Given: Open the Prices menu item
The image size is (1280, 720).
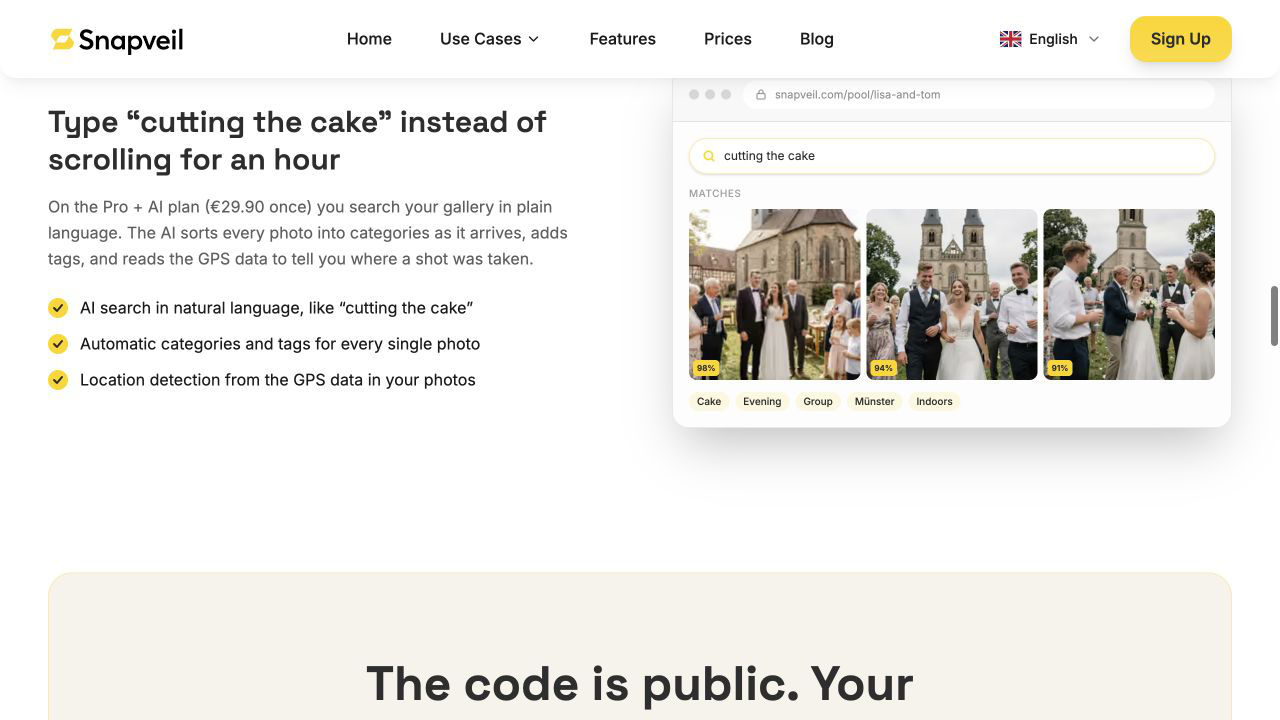Looking at the screenshot, I should [728, 39].
